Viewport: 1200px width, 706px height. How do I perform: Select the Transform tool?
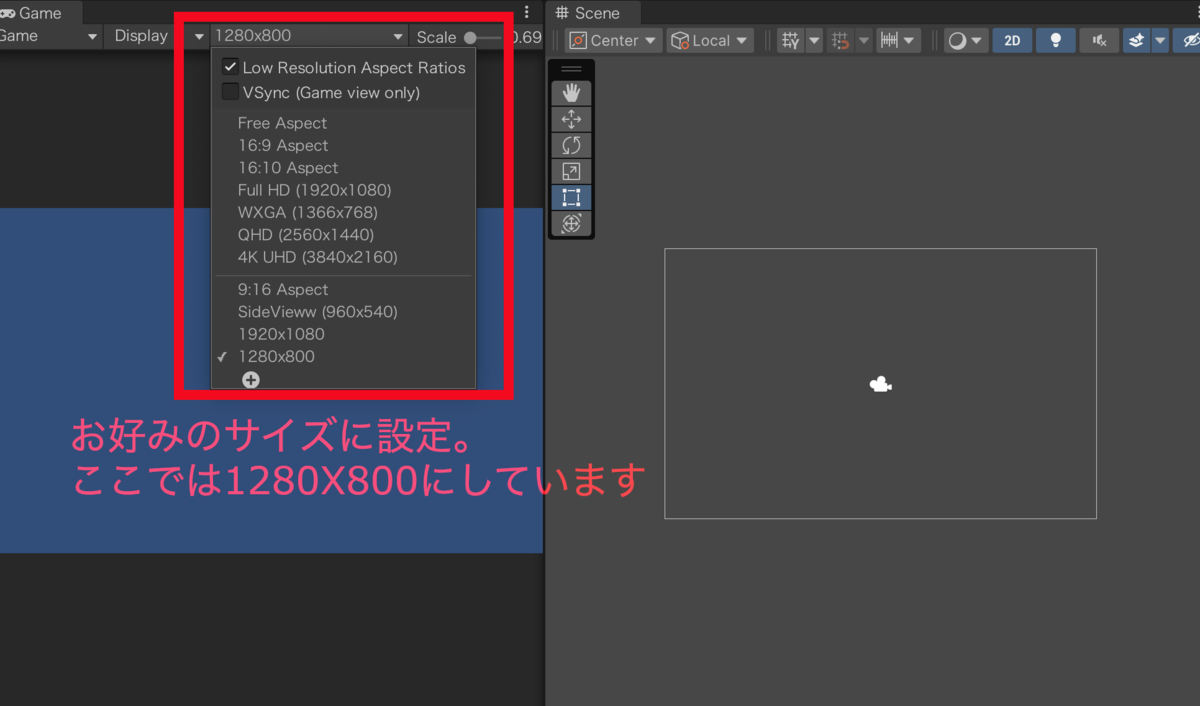tap(571, 223)
